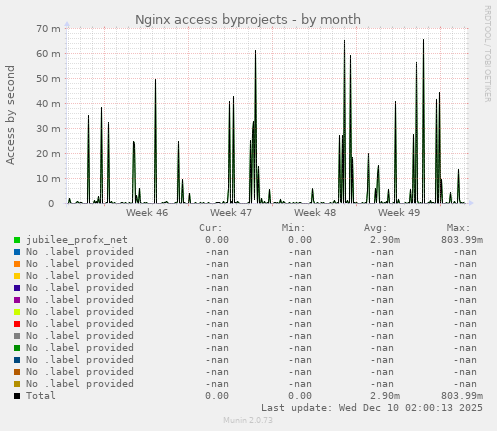
Task: Click the 'Week 49' x-axis label
Action: point(399,213)
